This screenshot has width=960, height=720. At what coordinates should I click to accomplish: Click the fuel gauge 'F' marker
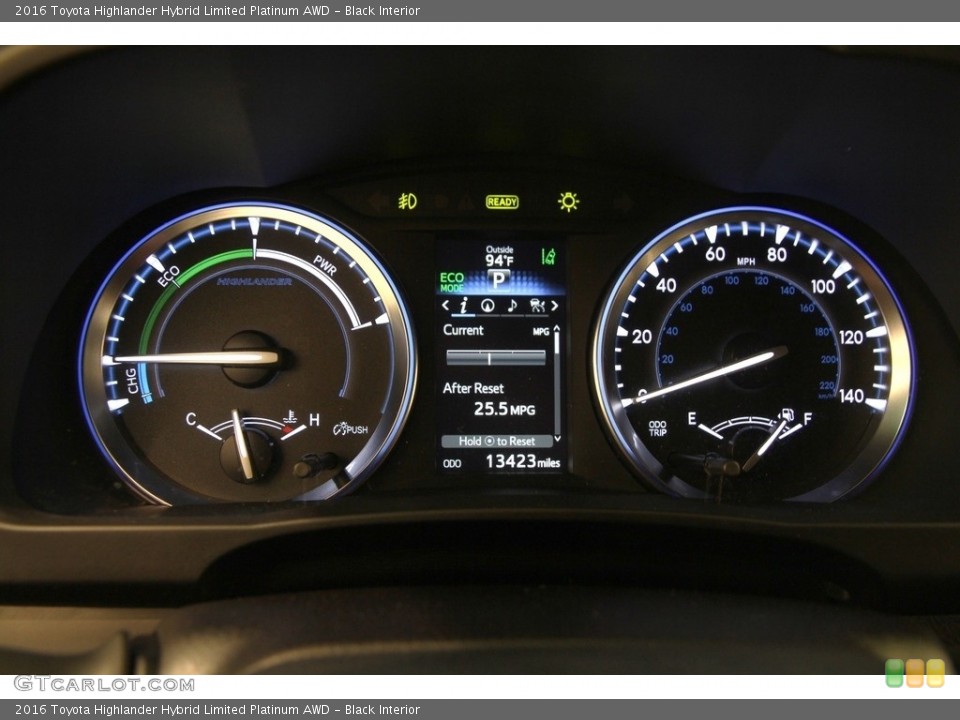(x=808, y=419)
